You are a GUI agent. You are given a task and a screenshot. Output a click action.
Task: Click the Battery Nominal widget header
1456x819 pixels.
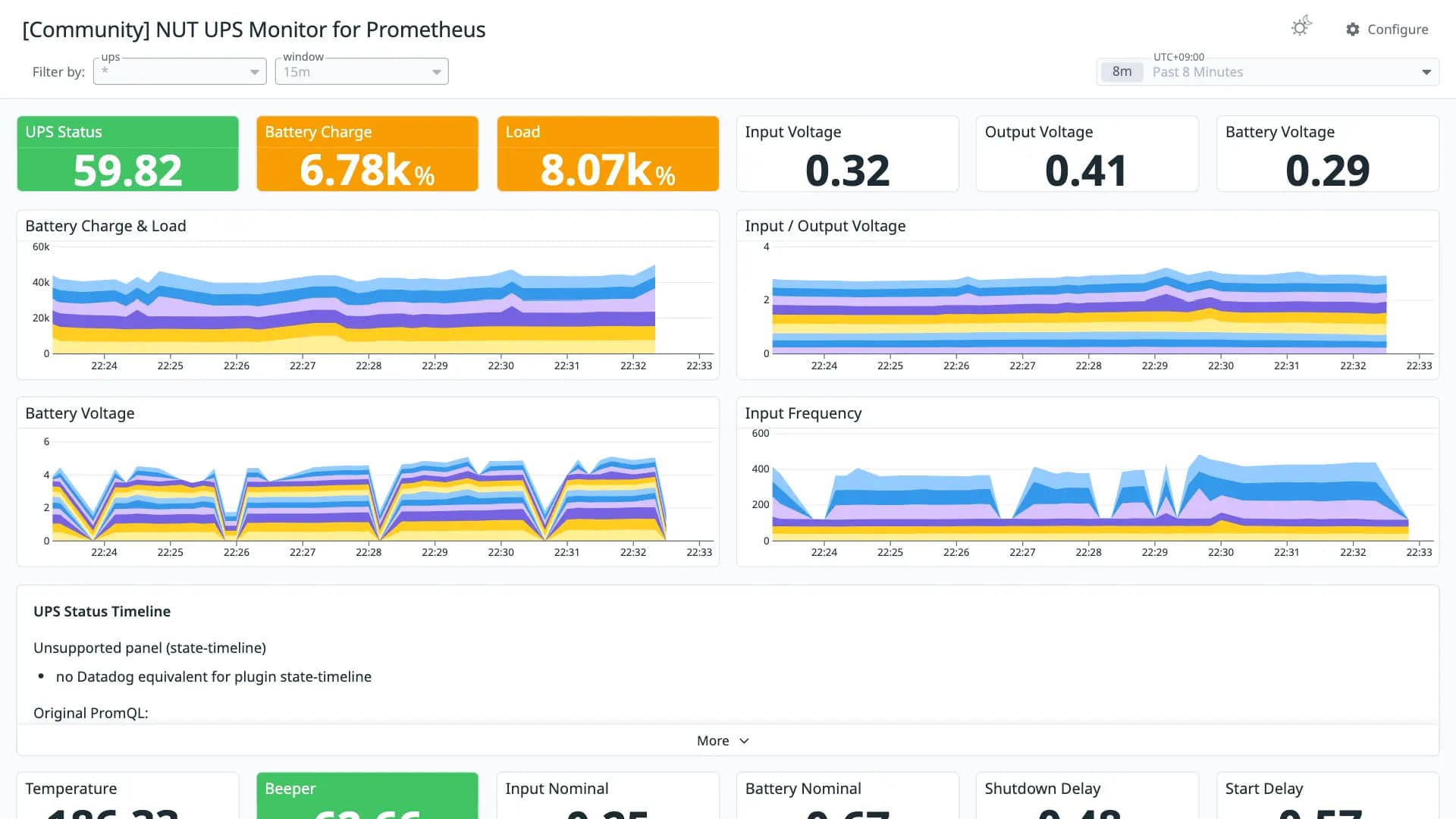[803, 789]
